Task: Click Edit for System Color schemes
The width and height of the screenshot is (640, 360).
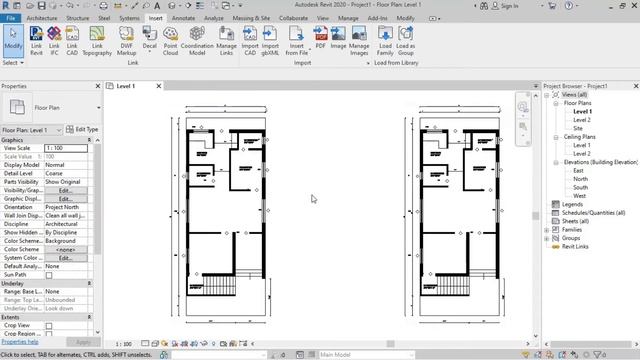Action: pos(66,258)
